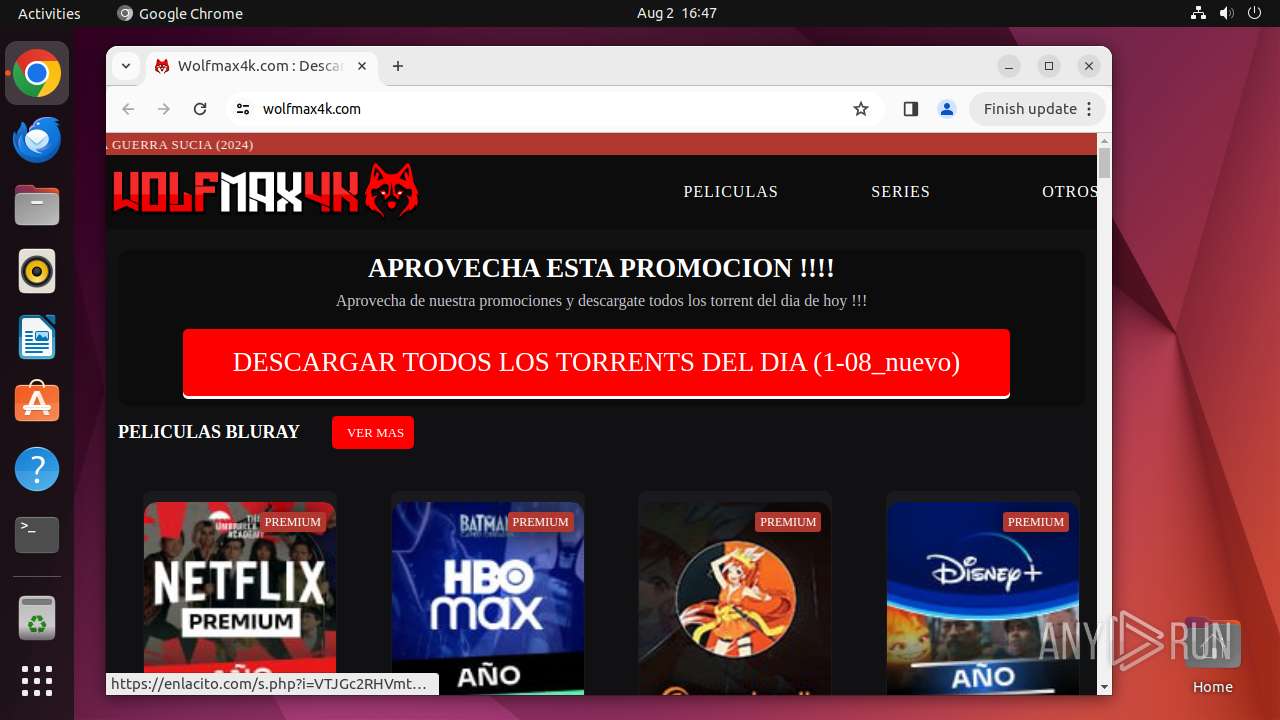Image resolution: width=1280 pixels, height=720 pixels.
Task: Toggle the Chrome side panel
Action: tap(910, 109)
